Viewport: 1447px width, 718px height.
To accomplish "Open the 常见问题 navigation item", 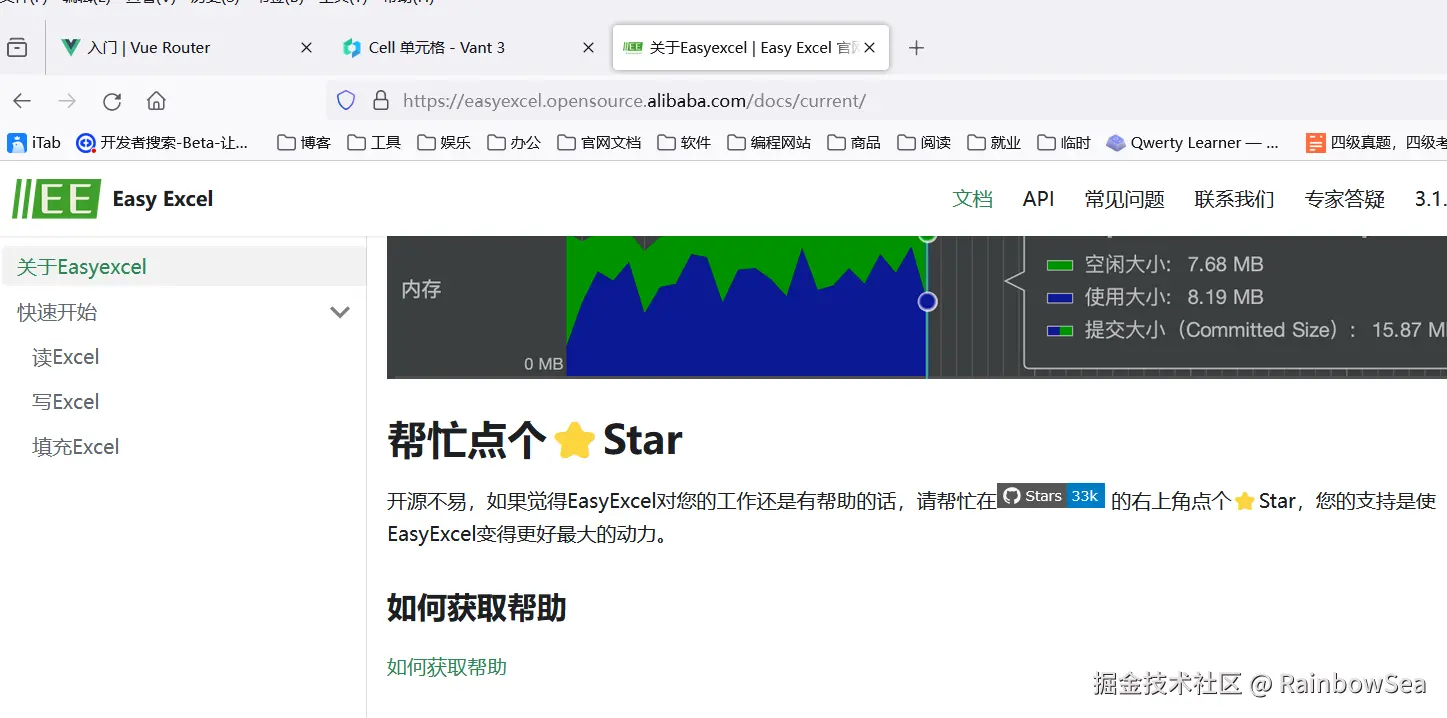I will pyautogui.click(x=1124, y=199).
